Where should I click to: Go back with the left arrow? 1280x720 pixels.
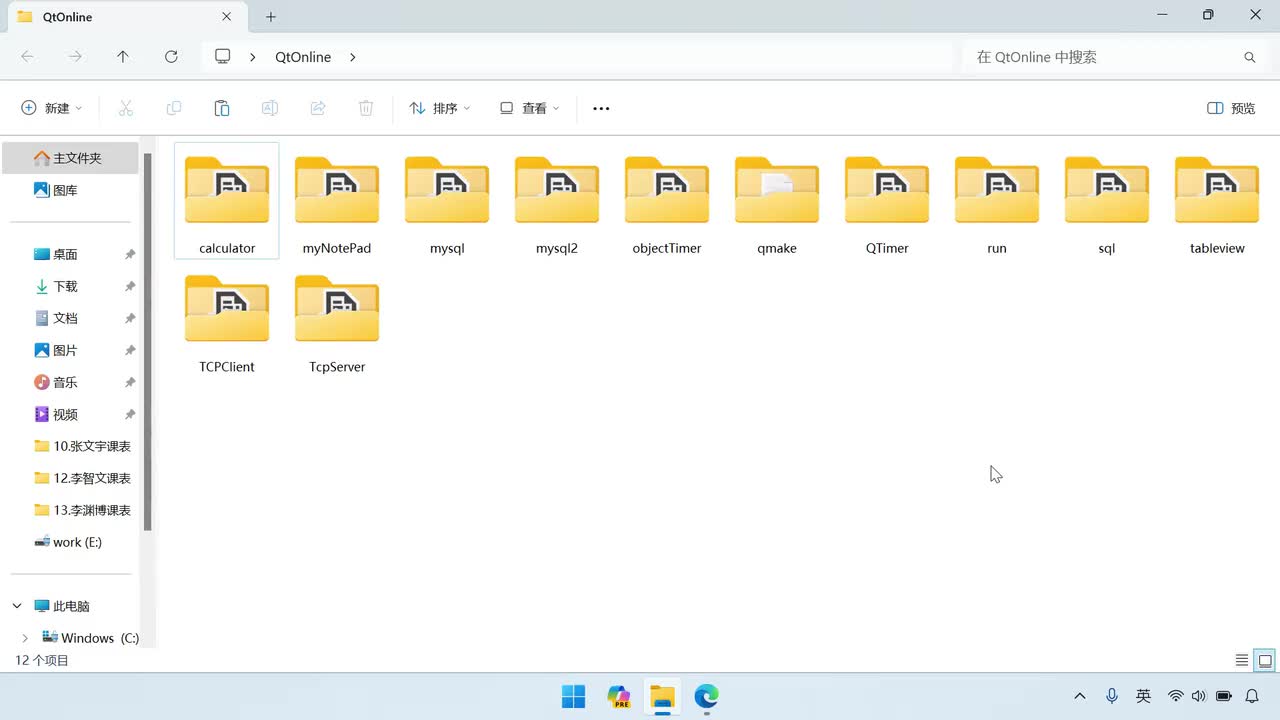pos(27,57)
